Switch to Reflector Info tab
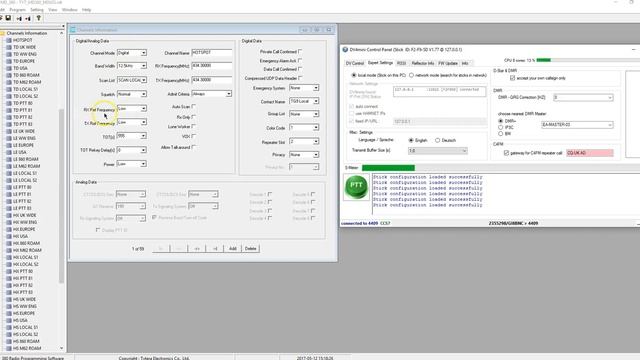Viewport: 640px width, 360px height. (x=422, y=63)
